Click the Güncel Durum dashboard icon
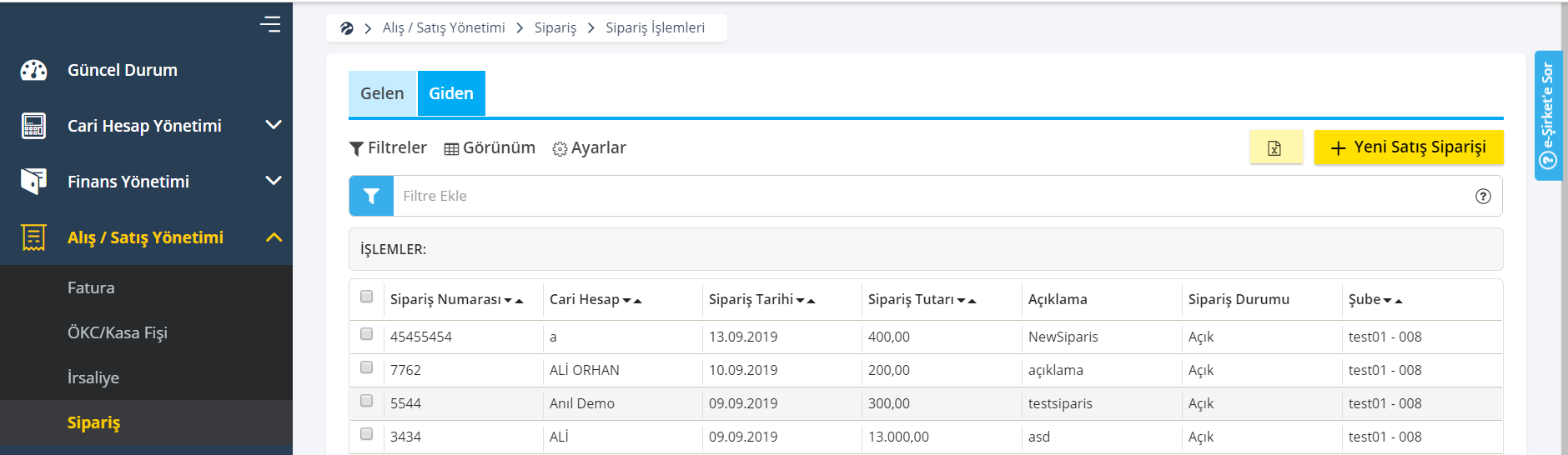The height and width of the screenshot is (455, 1568). click(x=33, y=70)
